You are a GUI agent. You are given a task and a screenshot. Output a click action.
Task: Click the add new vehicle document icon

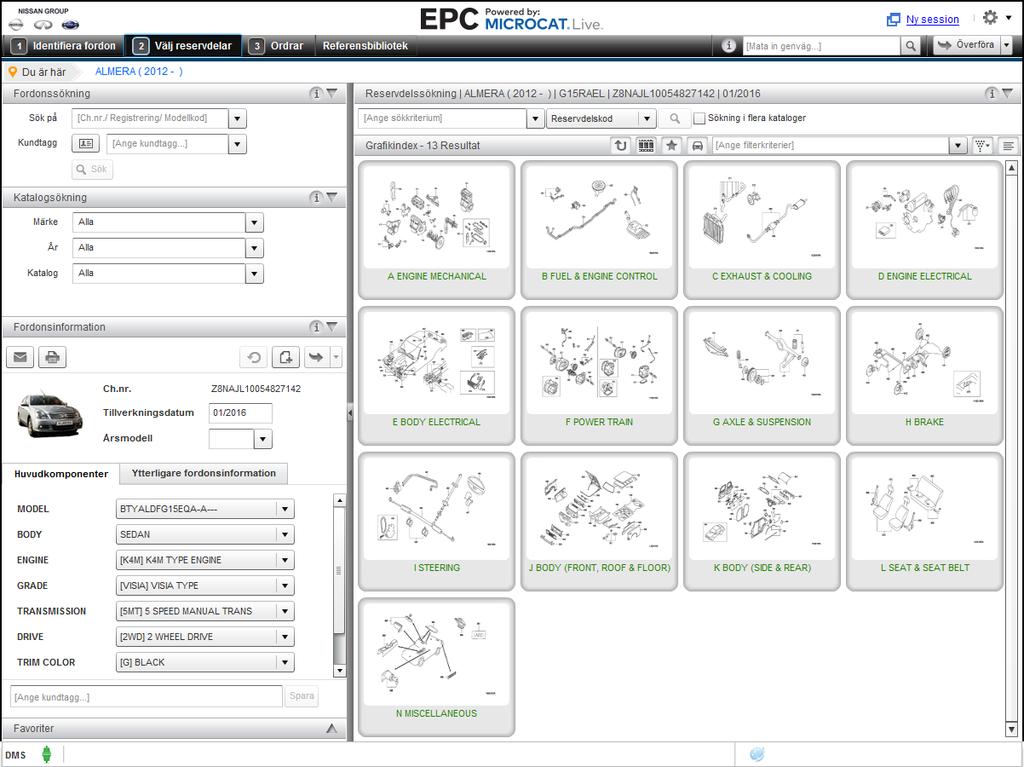tap(285, 357)
